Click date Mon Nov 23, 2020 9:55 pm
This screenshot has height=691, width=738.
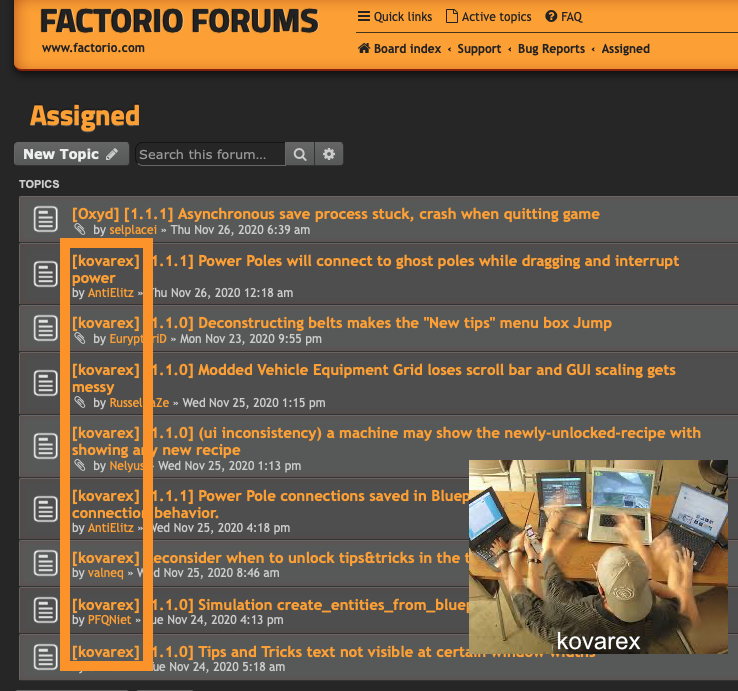tap(251, 339)
